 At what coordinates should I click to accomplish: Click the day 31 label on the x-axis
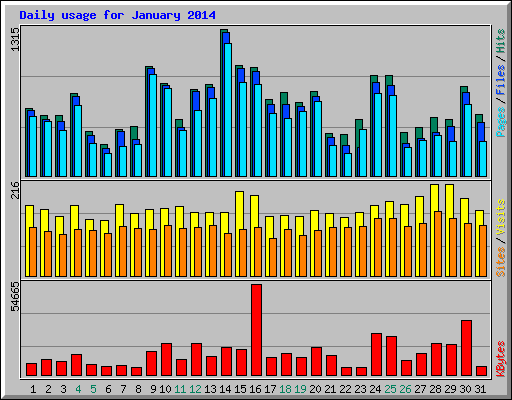pos(480,389)
